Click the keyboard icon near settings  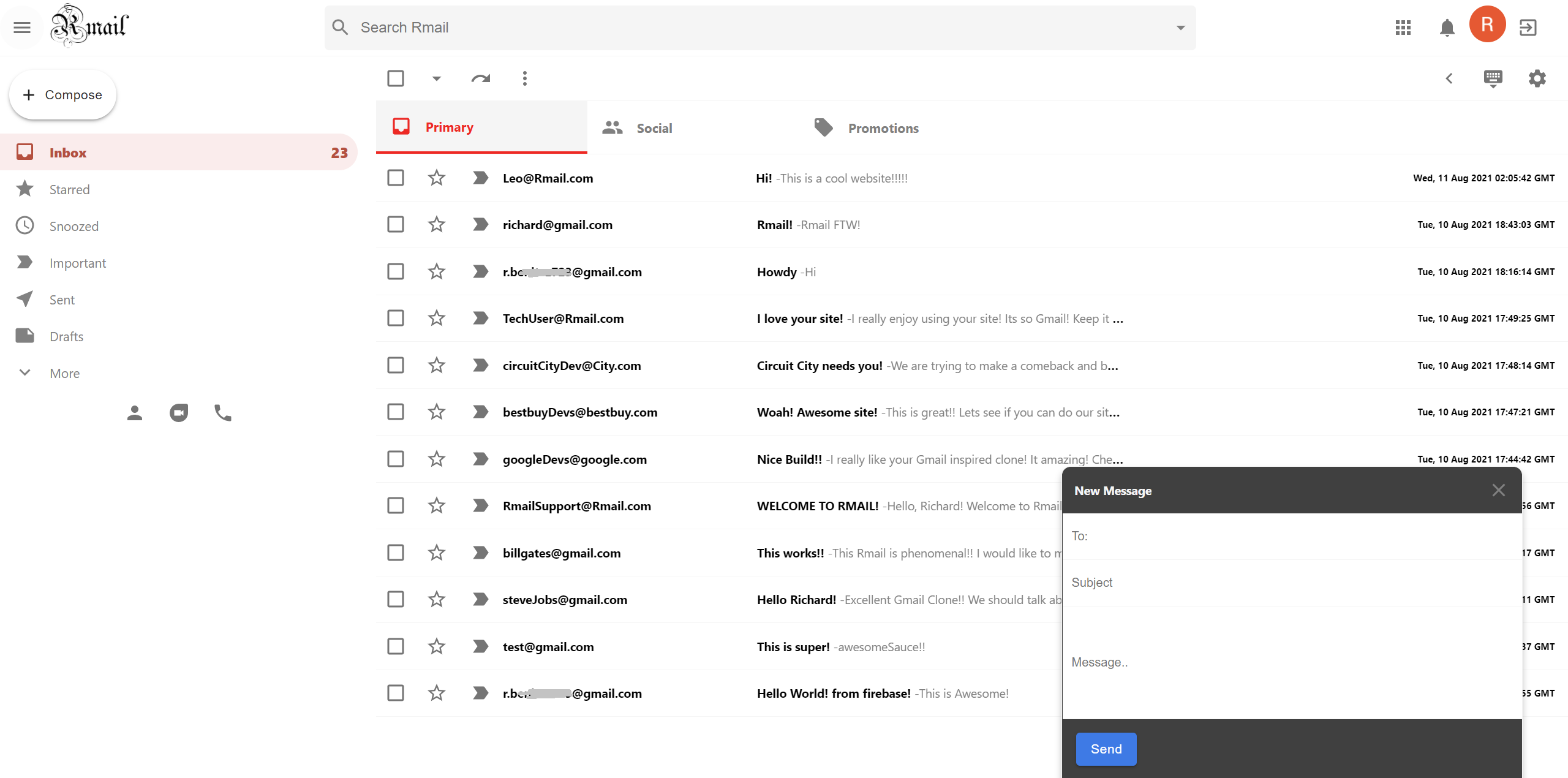(x=1493, y=78)
